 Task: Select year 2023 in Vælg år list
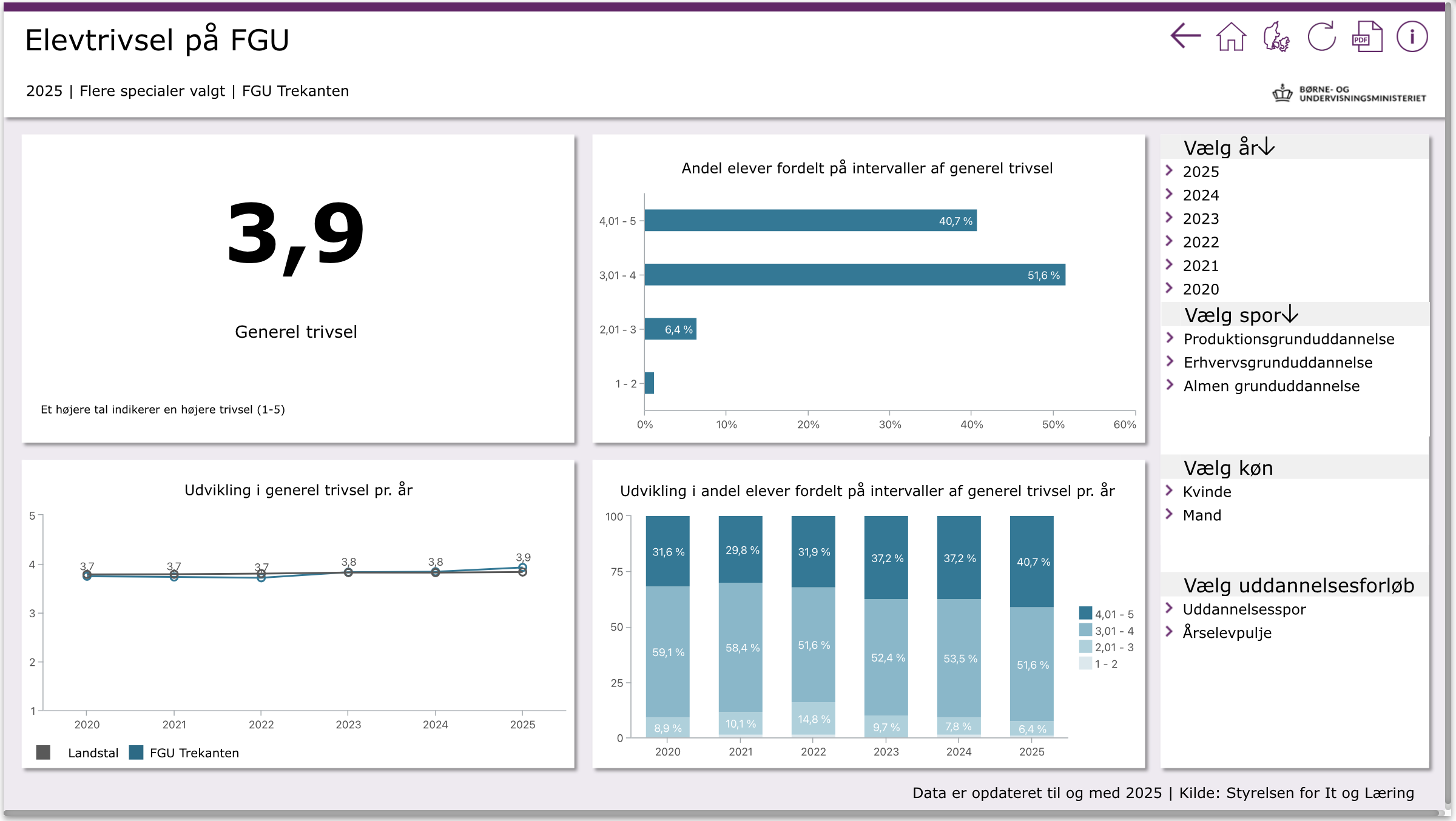pyautogui.click(x=1201, y=218)
